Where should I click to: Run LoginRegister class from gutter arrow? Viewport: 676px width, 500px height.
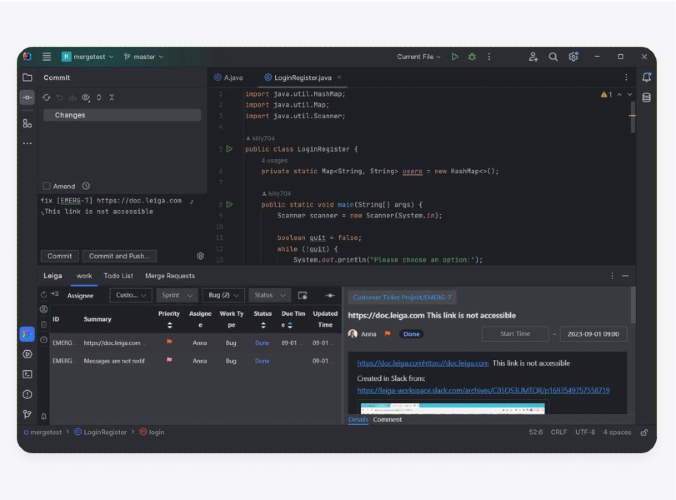click(230, 149)
